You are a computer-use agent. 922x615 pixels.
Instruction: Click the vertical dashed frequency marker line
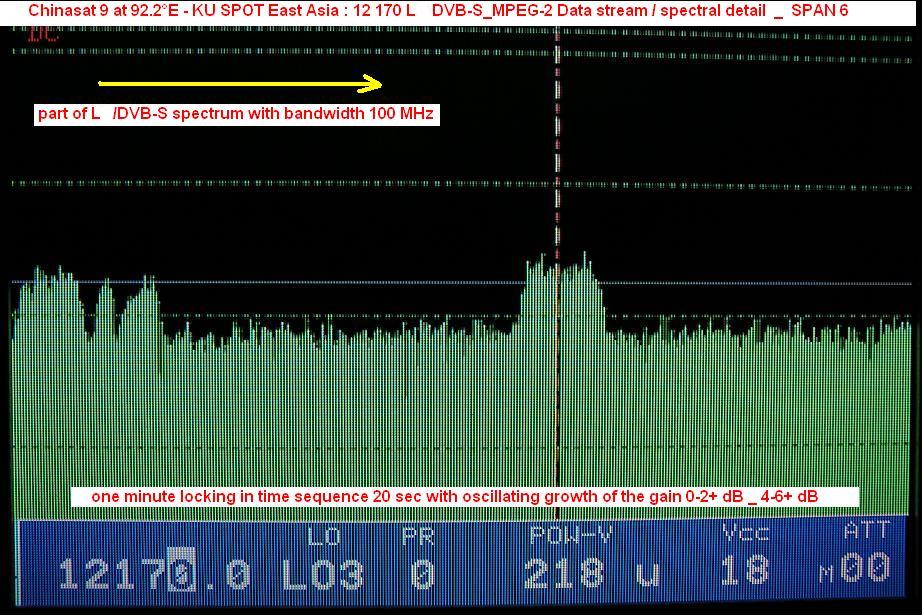[556, 150]
